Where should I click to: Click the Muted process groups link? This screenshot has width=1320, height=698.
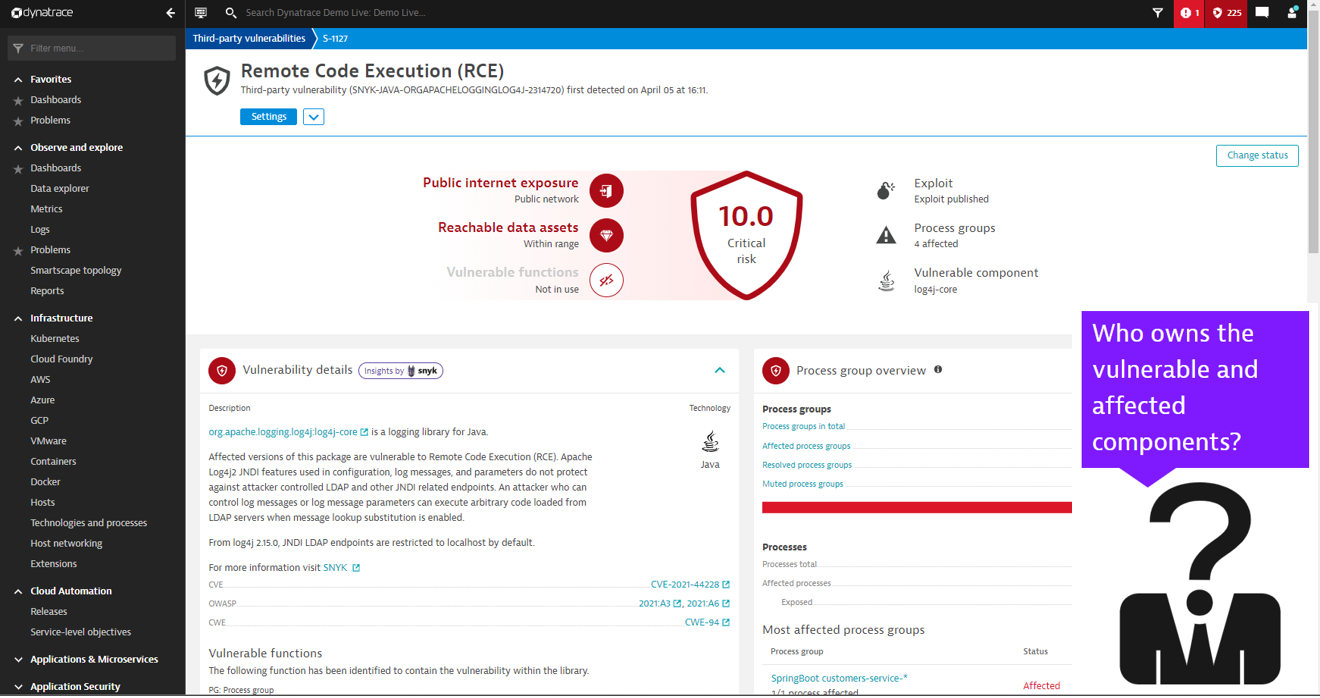click(x=802, y=484)
